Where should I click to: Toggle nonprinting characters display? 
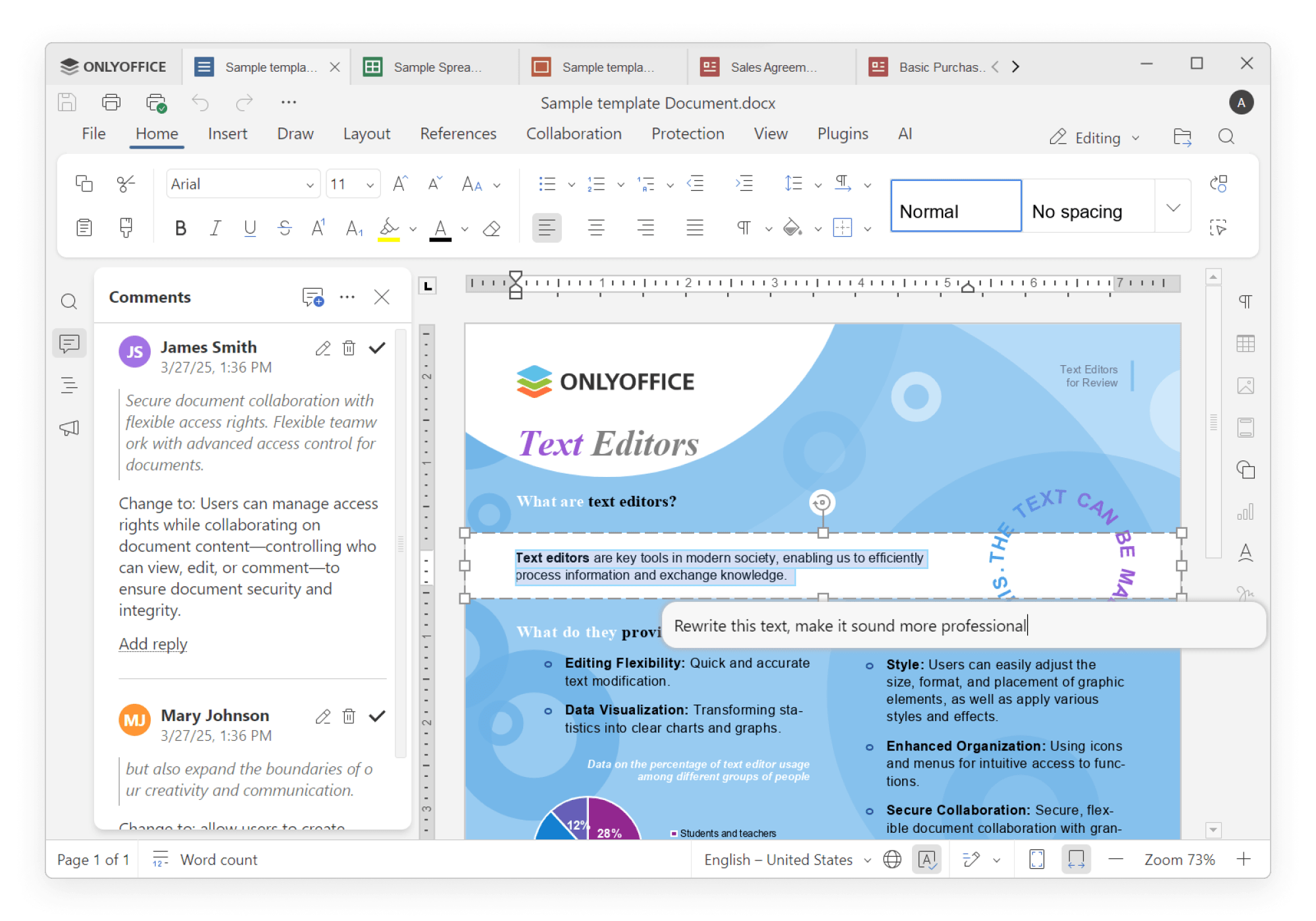pyautogui.click(x=744, y=228)
